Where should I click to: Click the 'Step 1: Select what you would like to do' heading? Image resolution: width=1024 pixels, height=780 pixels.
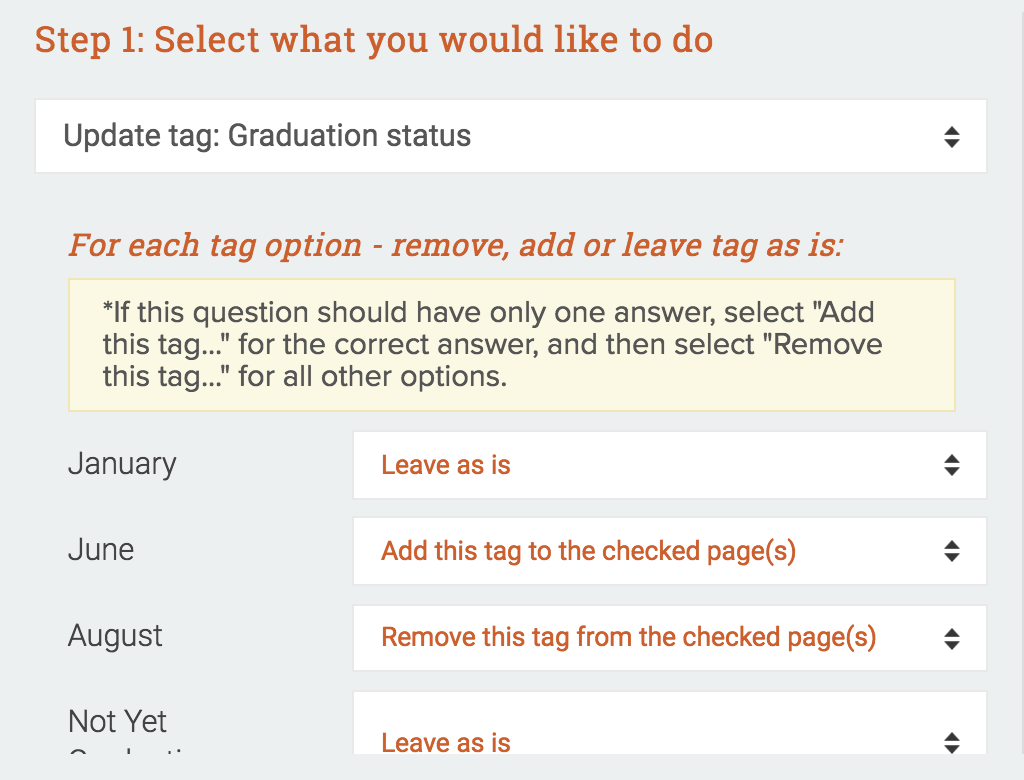click(374, 40)
